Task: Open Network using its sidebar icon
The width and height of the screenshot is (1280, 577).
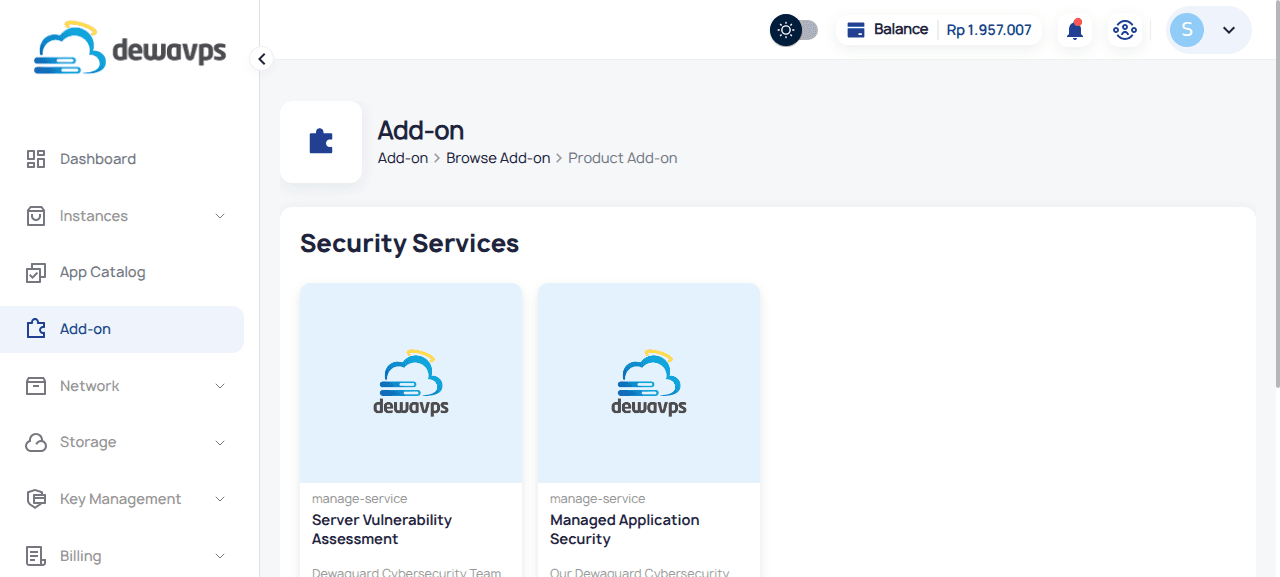Action: click(x=36, y=385)
